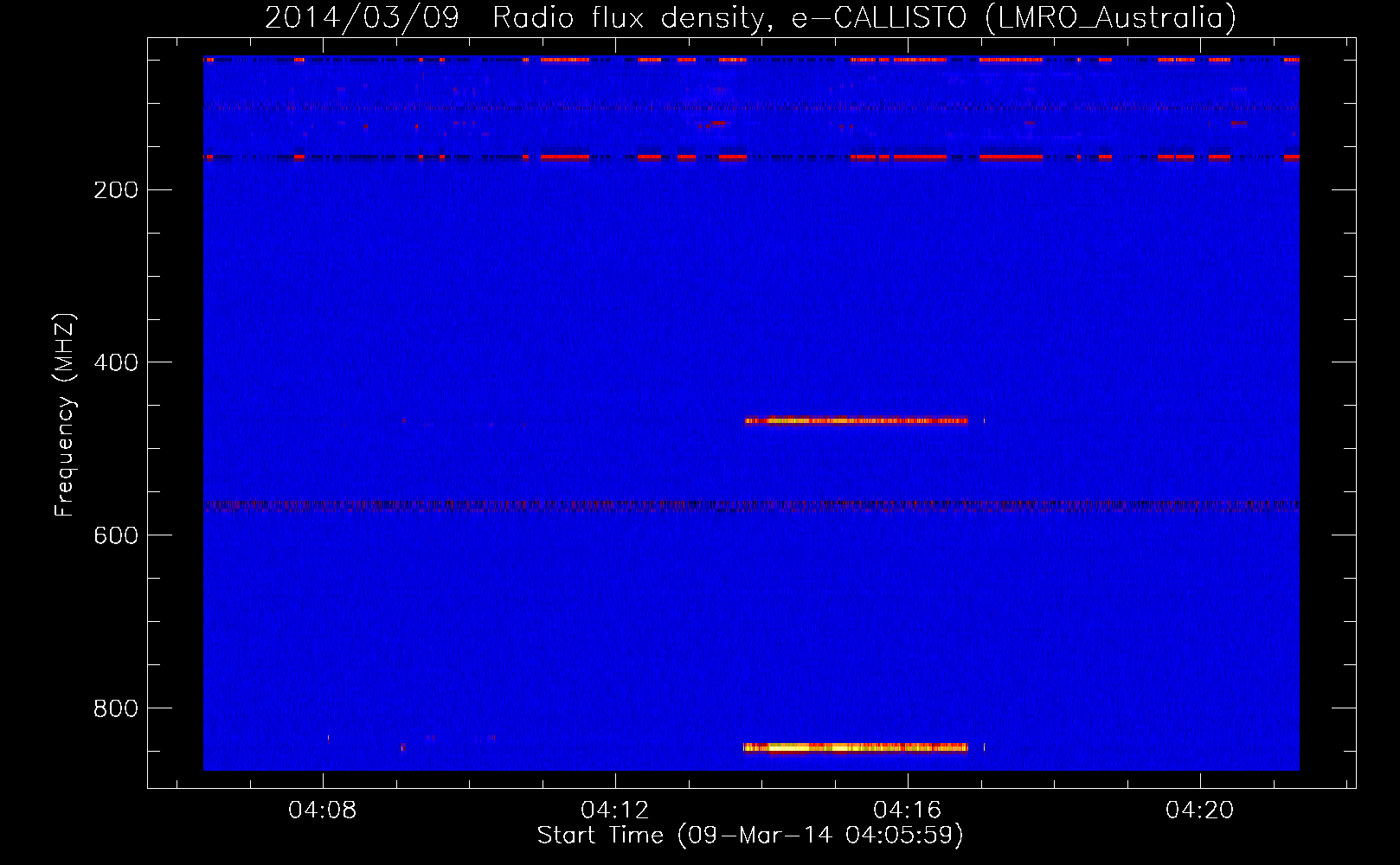This screenshot has height=865, width=1400.
Task: Click the plot title 'Radio flux density, e-CALLISTO (LMRO_Australia)'
Action: point(864,17)
